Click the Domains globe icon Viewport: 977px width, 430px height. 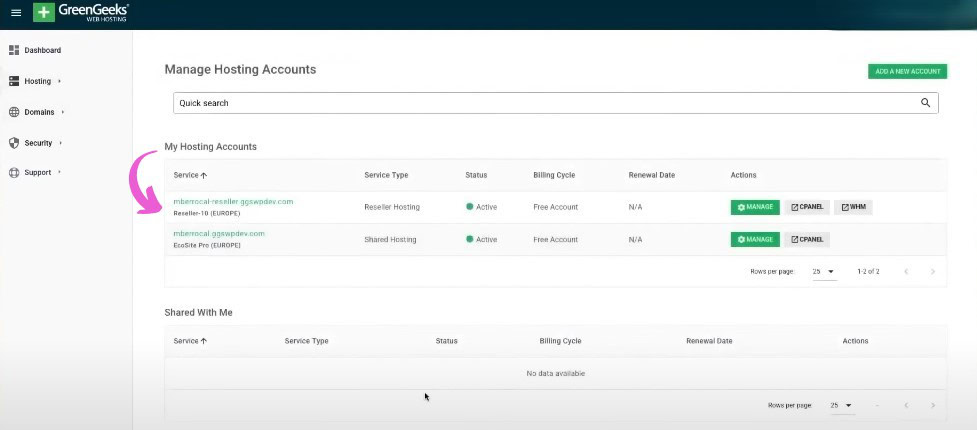(14, 112)
